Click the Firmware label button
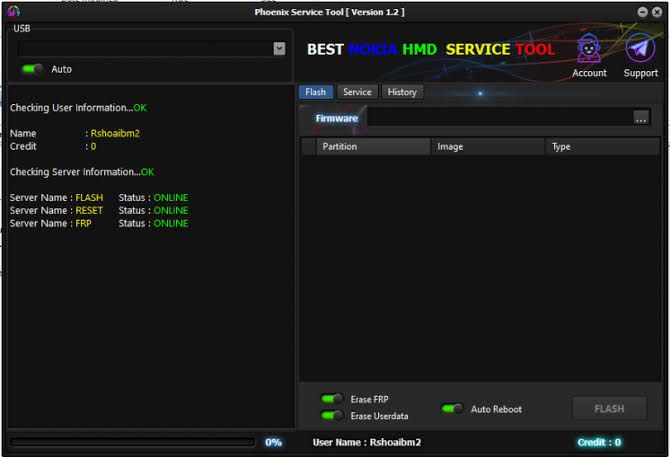 tap(336, 118)
